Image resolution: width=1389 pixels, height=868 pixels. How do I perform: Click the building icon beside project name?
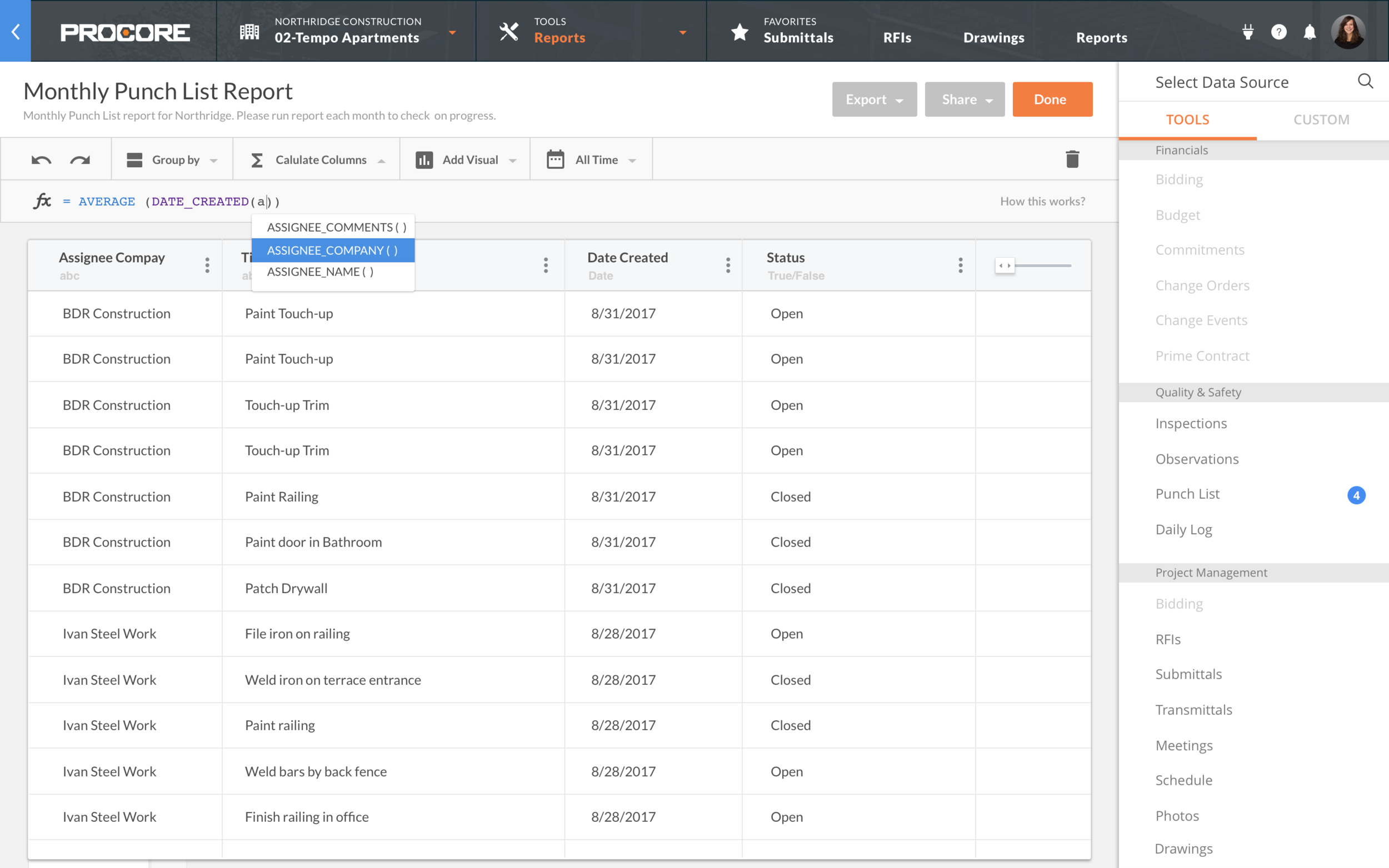[249, 32]
